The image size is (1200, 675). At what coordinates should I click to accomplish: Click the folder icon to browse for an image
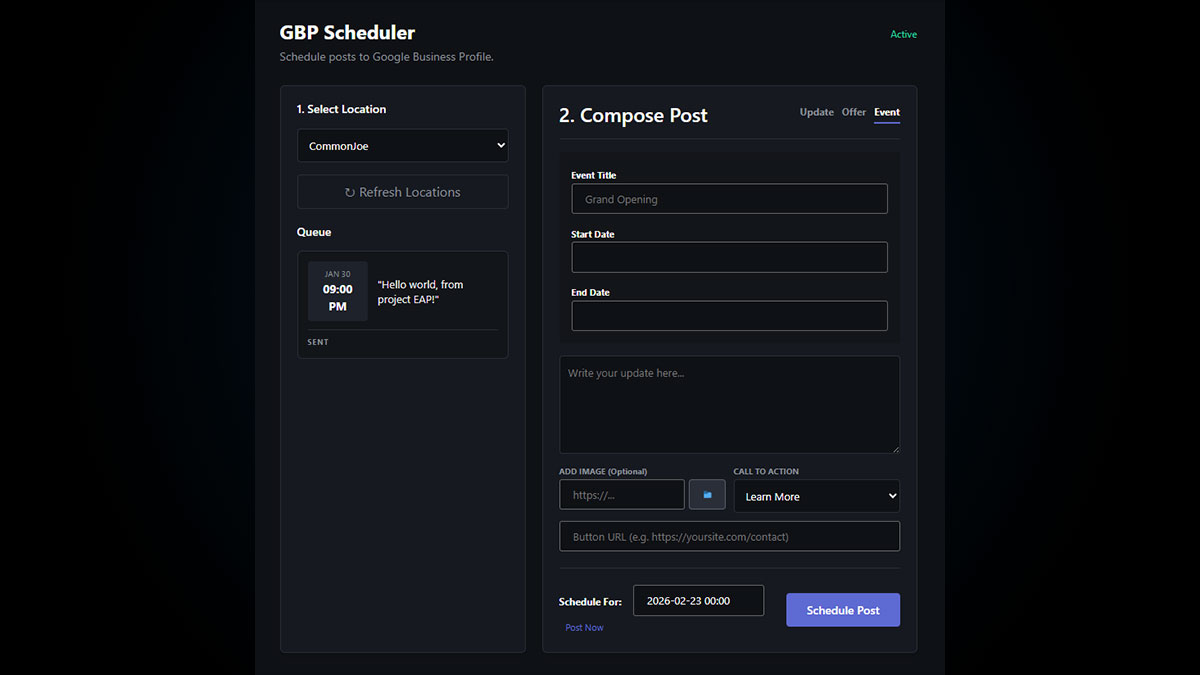(x=707, y=494)
